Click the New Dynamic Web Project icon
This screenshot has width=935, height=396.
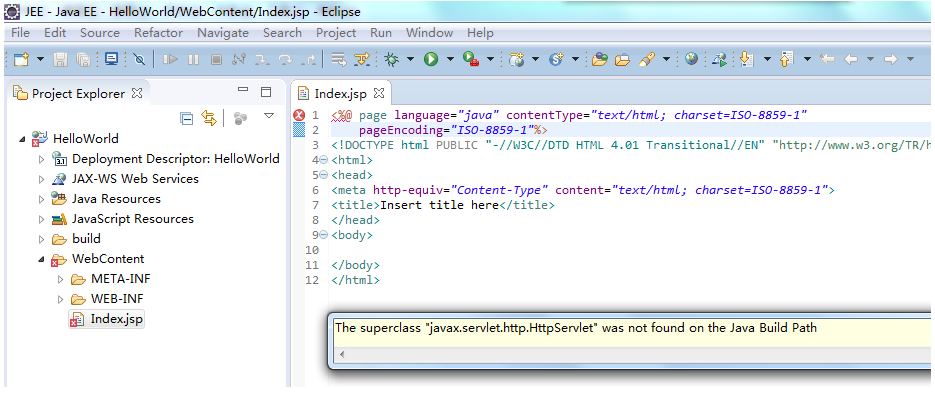(516, 59)
